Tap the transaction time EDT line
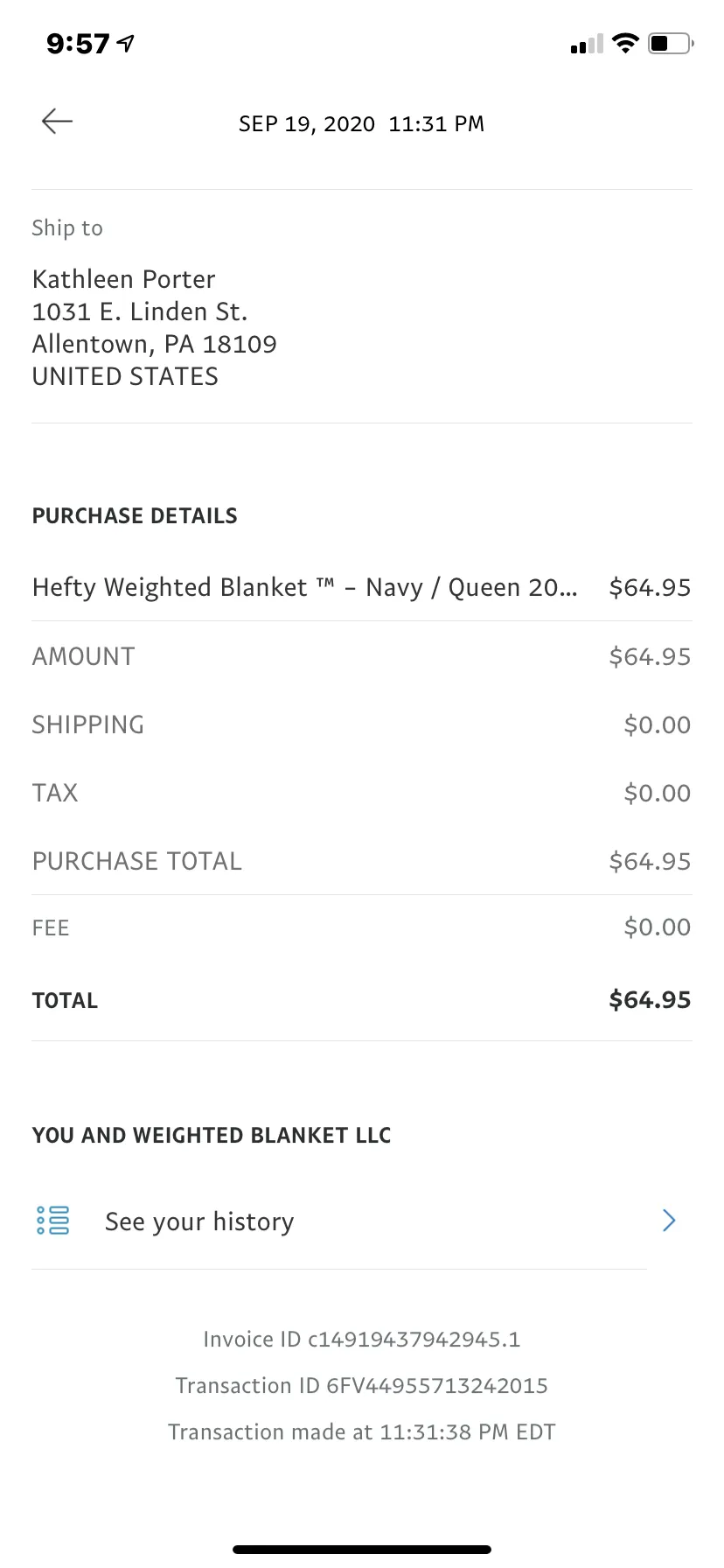Image resolution: width=724 pixels, height=1568 pixels. 362,1431
